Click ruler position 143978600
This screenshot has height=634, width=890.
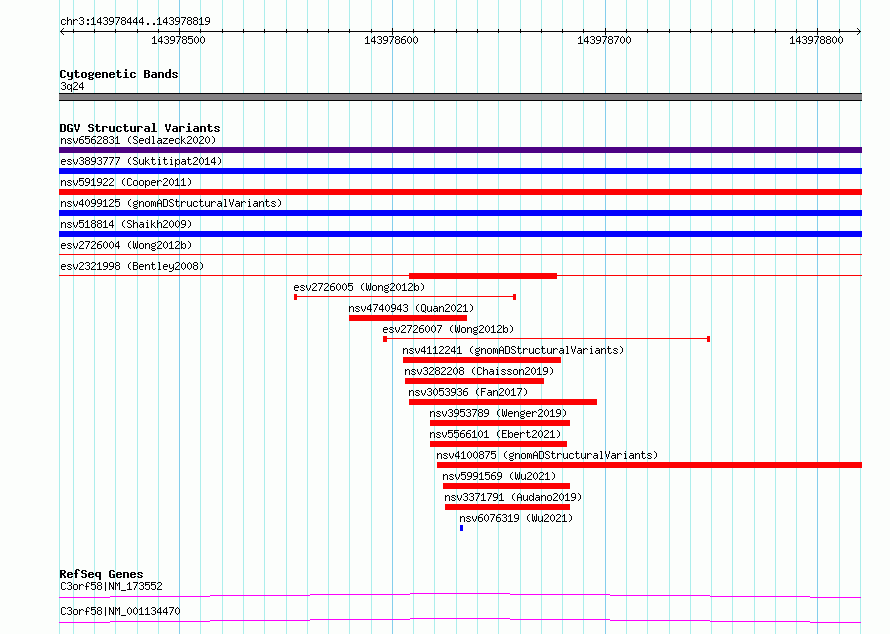pyautogui.click(x=391, y=40)
